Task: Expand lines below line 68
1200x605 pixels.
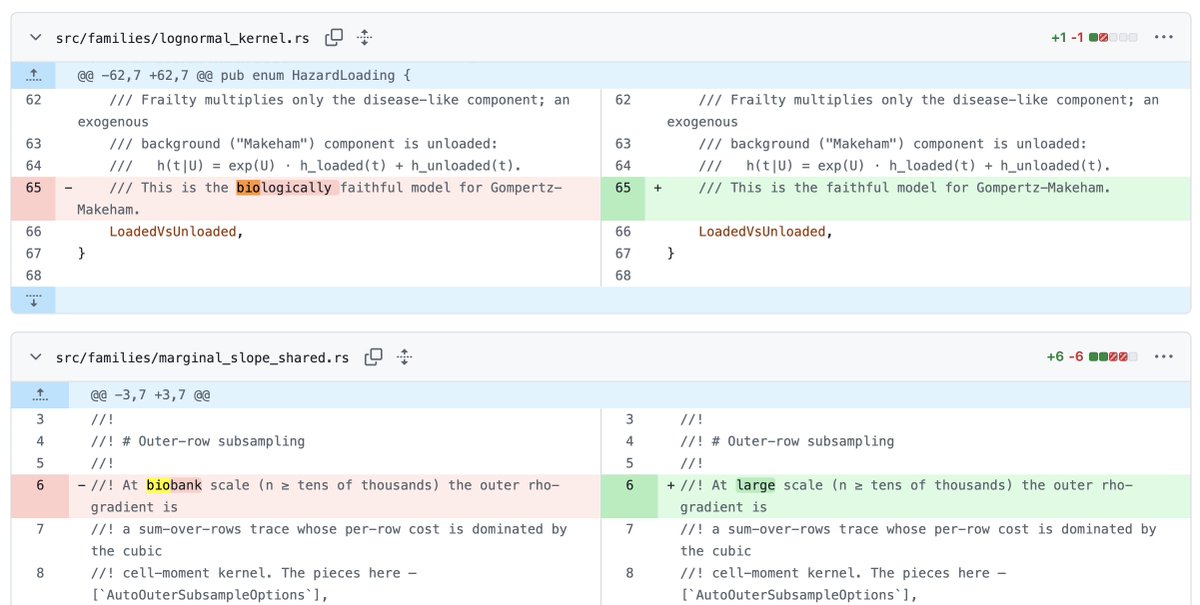Action: click(33, 300)
